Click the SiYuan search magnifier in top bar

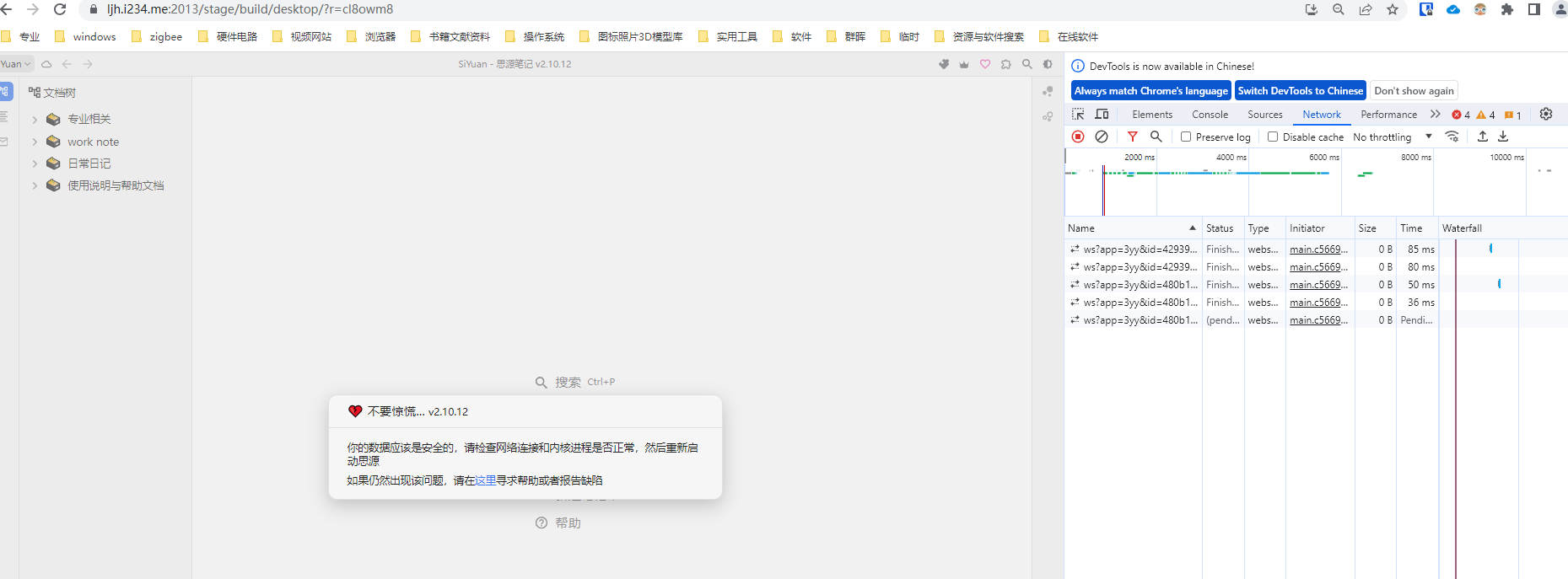(1026, 64)
